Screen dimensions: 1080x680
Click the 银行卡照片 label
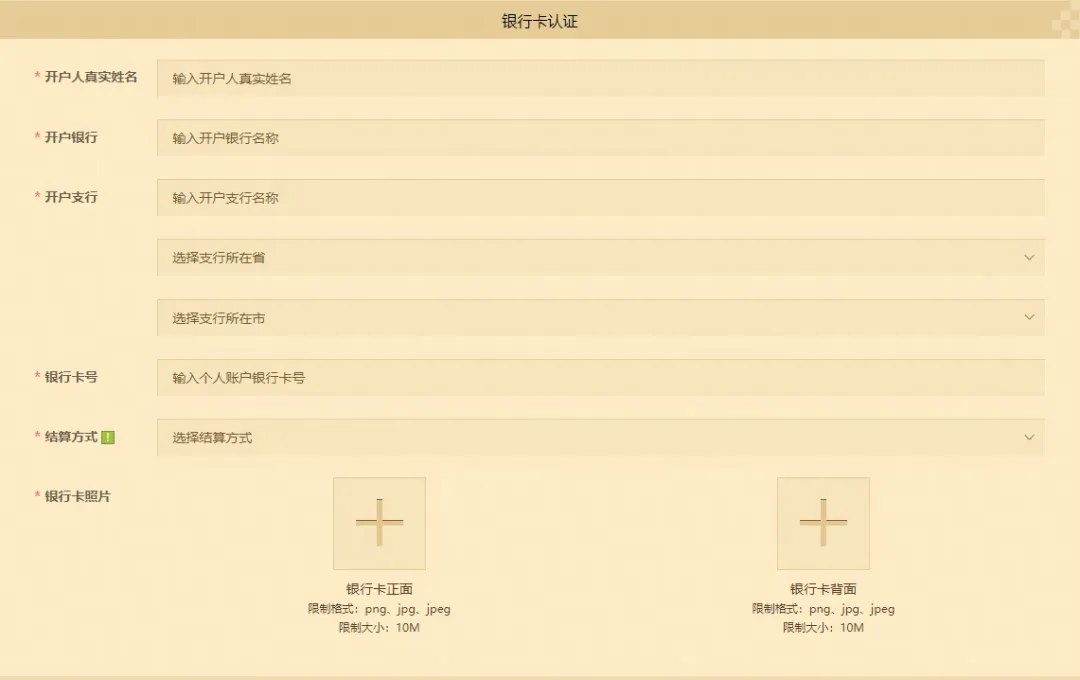[x=78, y=496]
